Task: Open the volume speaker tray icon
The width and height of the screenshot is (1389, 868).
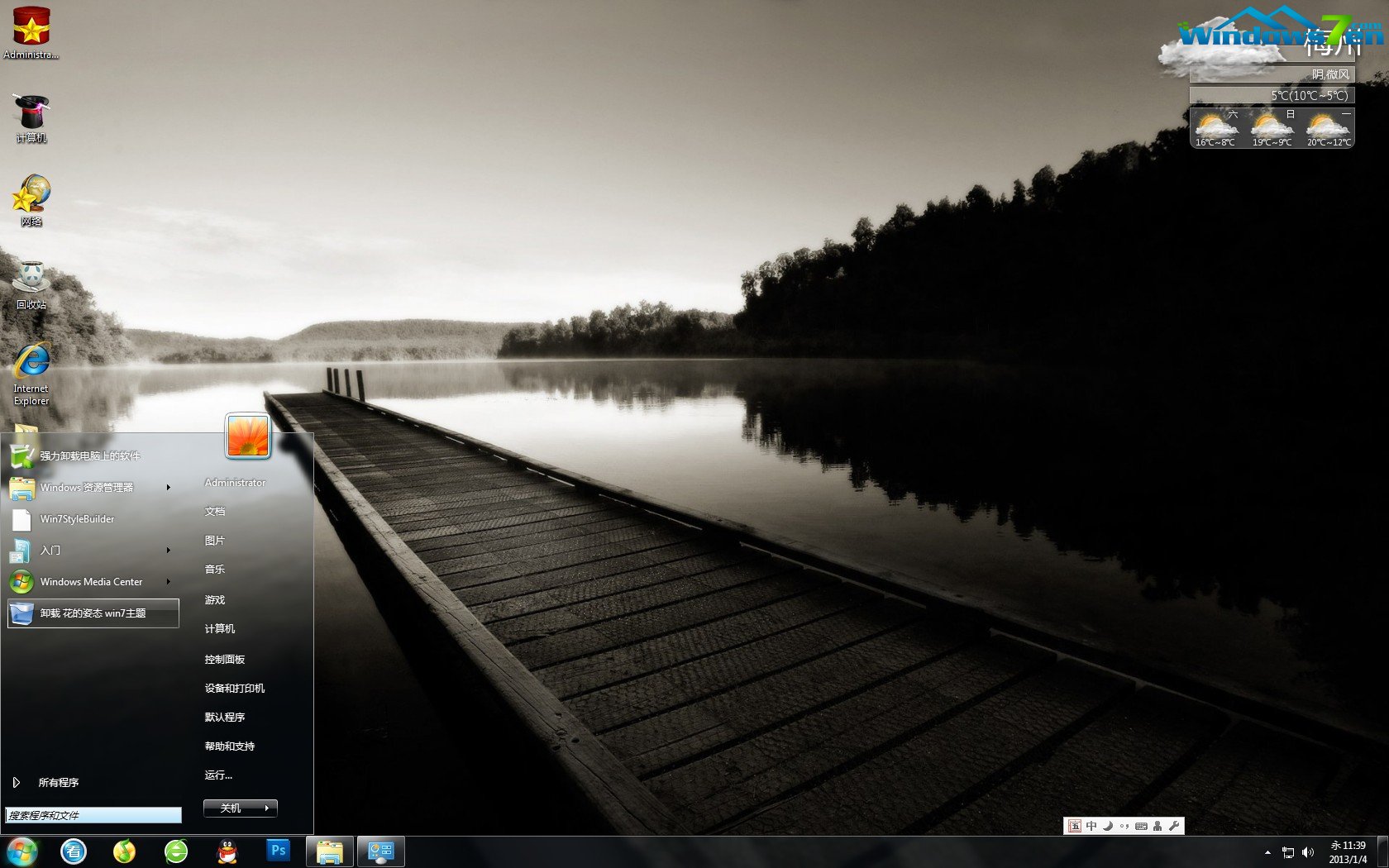Action: [x=1307, y=852]
